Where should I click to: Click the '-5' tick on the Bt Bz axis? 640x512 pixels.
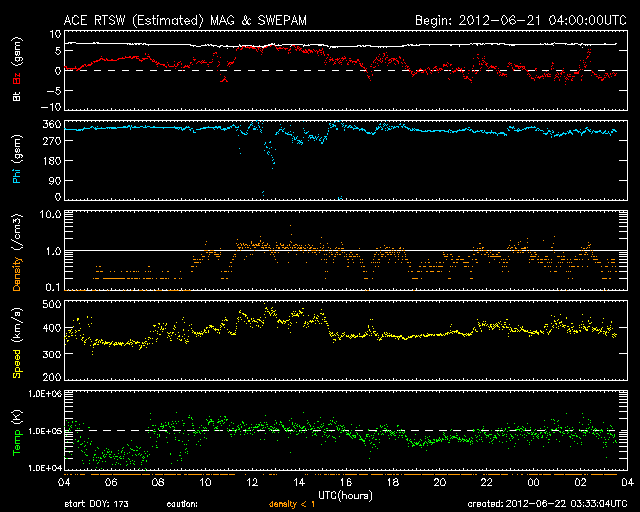54,91
